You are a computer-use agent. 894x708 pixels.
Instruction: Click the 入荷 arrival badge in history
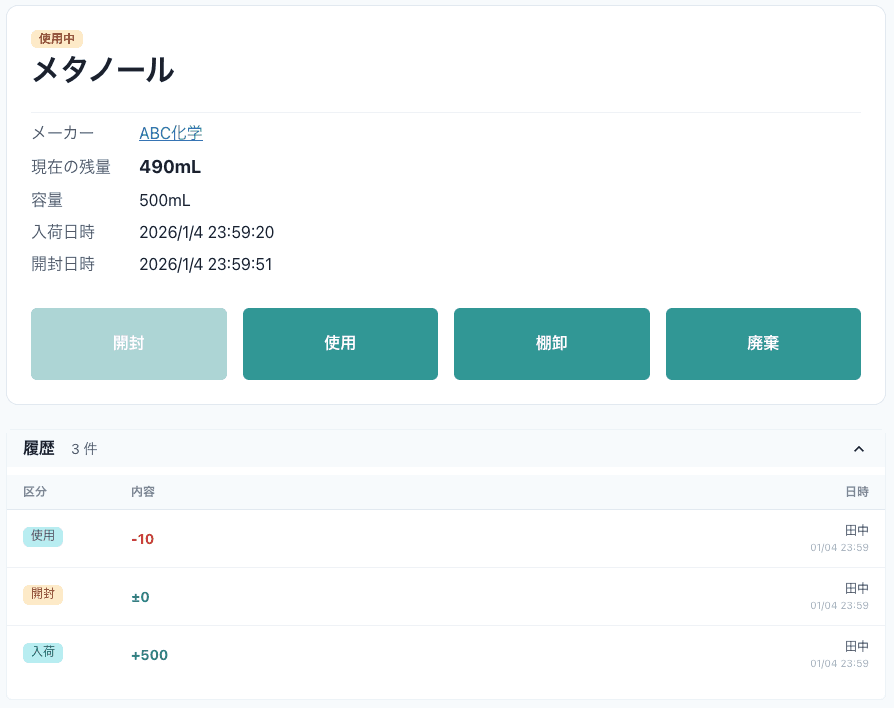(x=43, y=652)
